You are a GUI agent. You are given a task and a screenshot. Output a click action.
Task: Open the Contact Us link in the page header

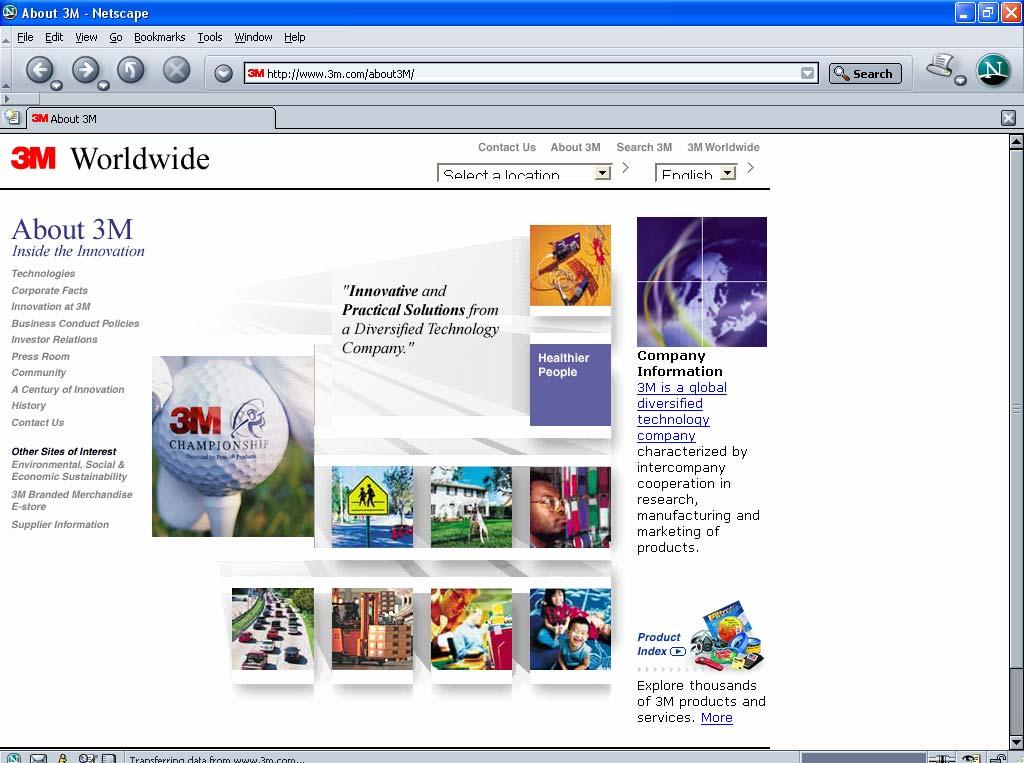click(507, 148)
